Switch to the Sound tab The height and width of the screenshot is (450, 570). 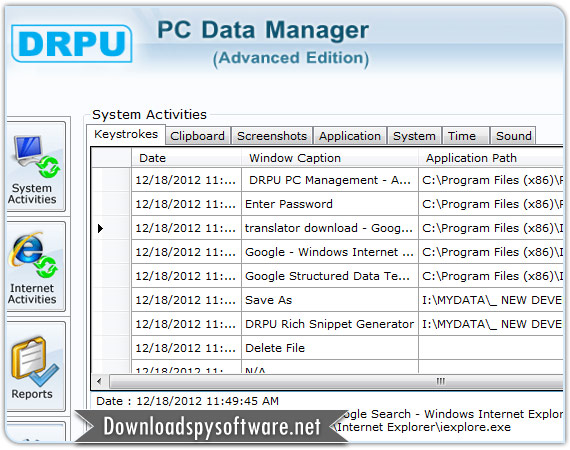(513, 136)
